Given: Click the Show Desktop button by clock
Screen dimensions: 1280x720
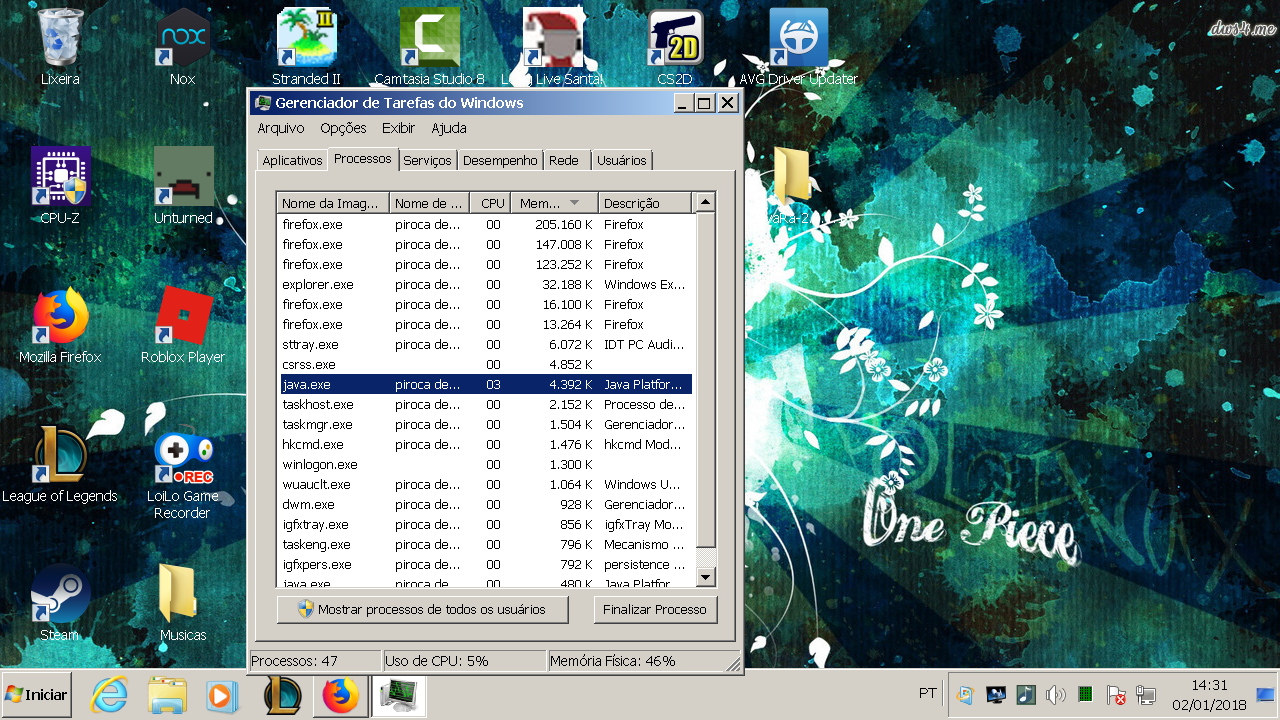Looking at the screenshot, I should pyautogui.click(x=1265, y=694).
